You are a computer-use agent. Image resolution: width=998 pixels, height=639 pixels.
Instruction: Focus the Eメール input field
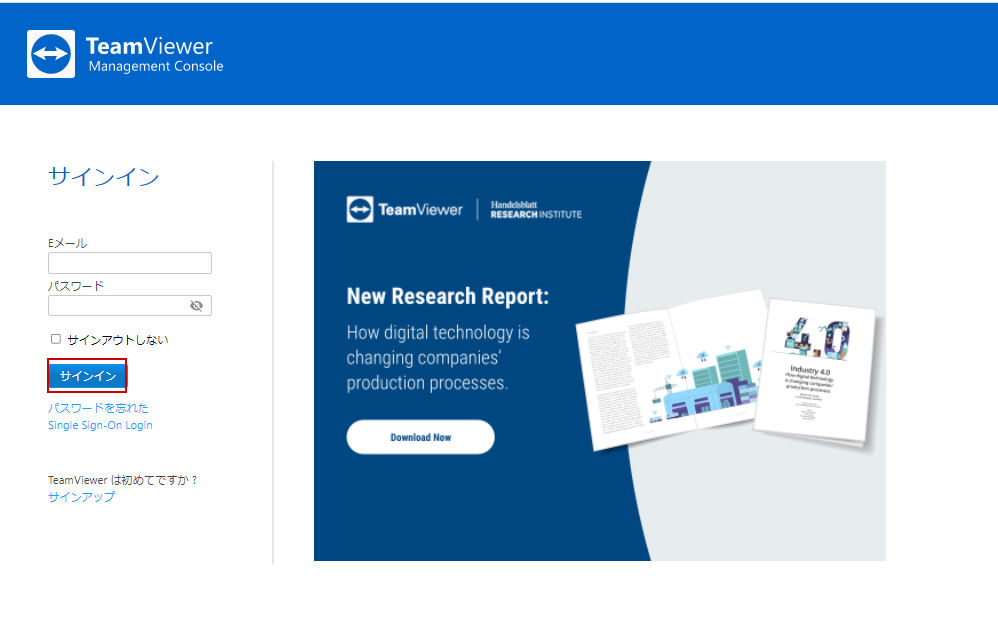(130, 263)
